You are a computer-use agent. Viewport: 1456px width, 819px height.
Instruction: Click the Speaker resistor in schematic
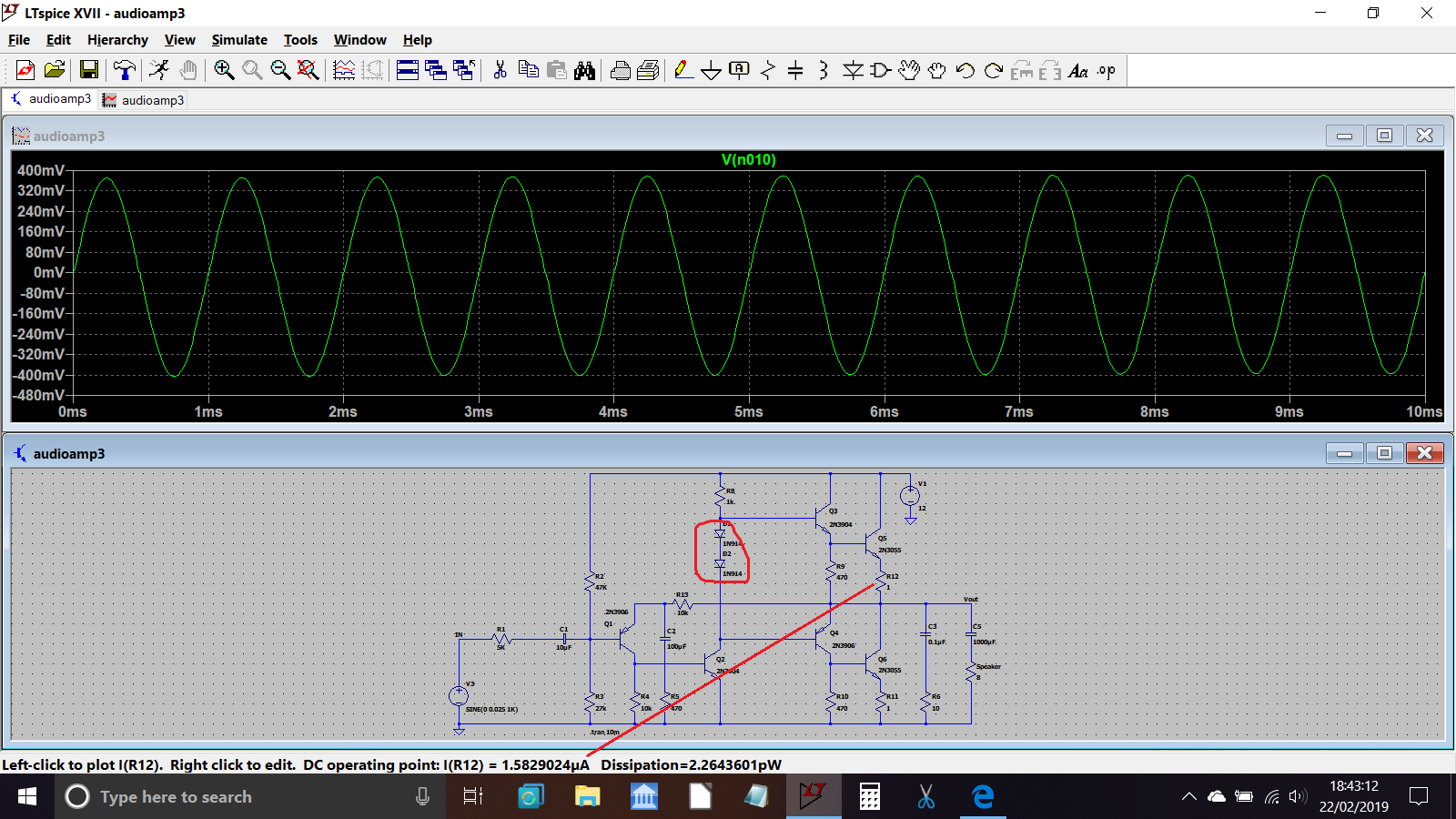pos(971,672)
